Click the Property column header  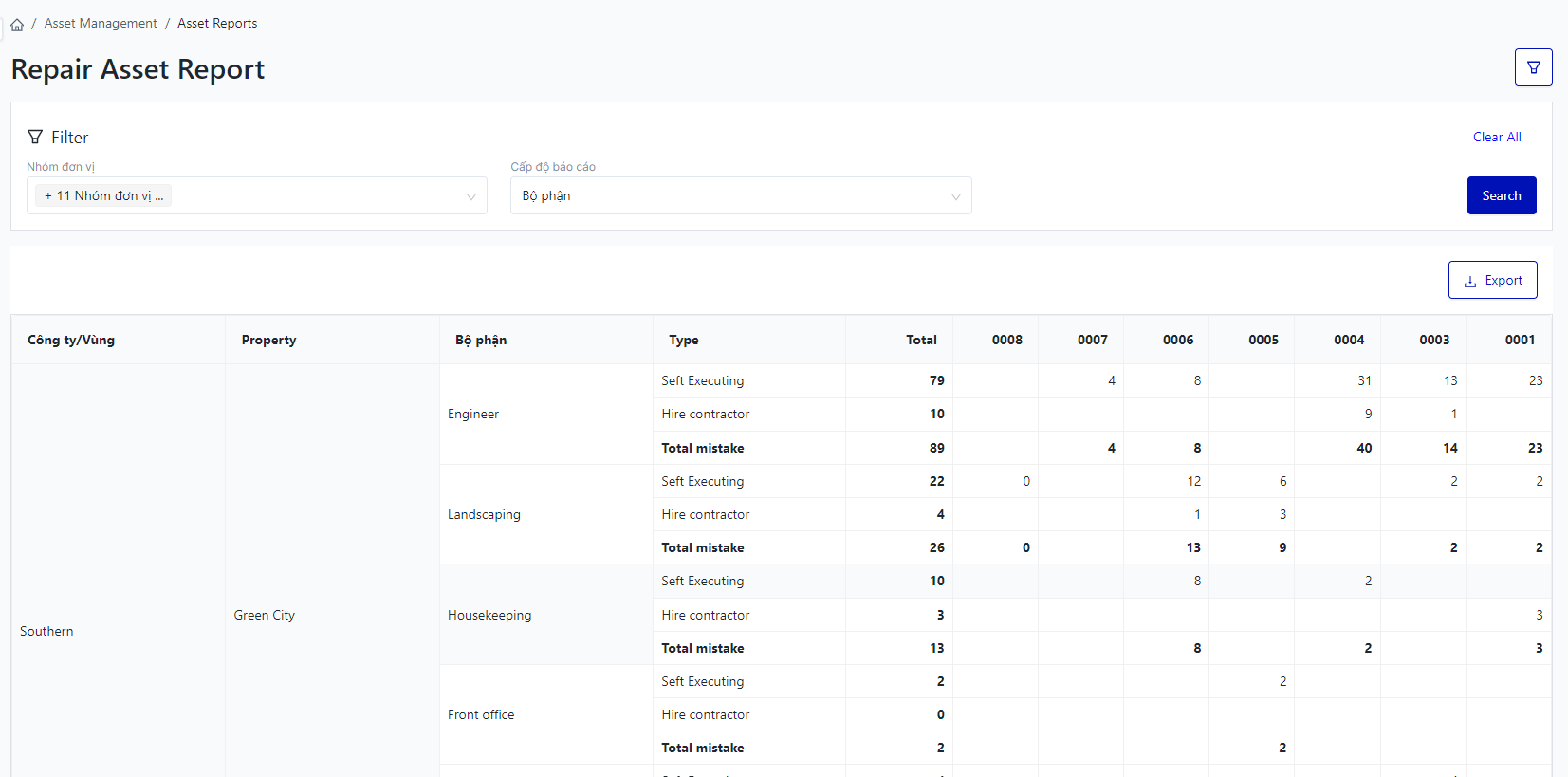[x=268, y=341]
